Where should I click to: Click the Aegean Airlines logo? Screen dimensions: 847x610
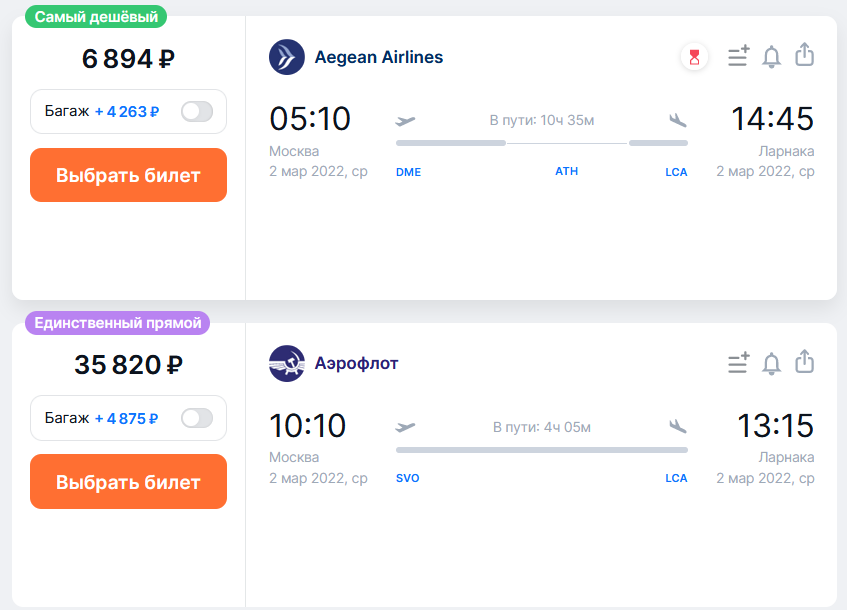(287, 57)
